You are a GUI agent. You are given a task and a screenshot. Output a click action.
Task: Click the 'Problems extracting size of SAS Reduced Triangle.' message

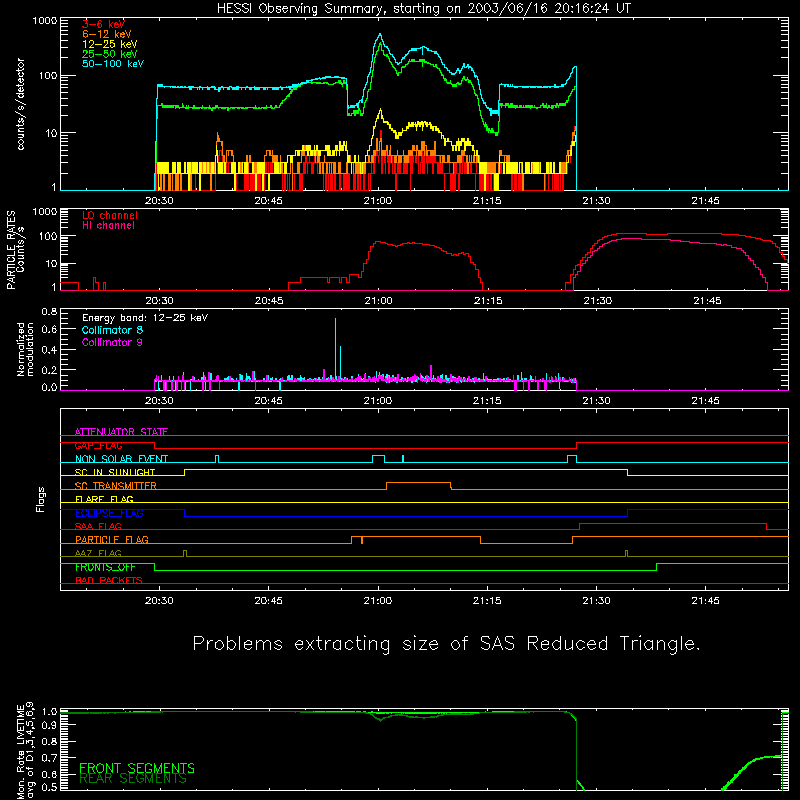point(446,644)
